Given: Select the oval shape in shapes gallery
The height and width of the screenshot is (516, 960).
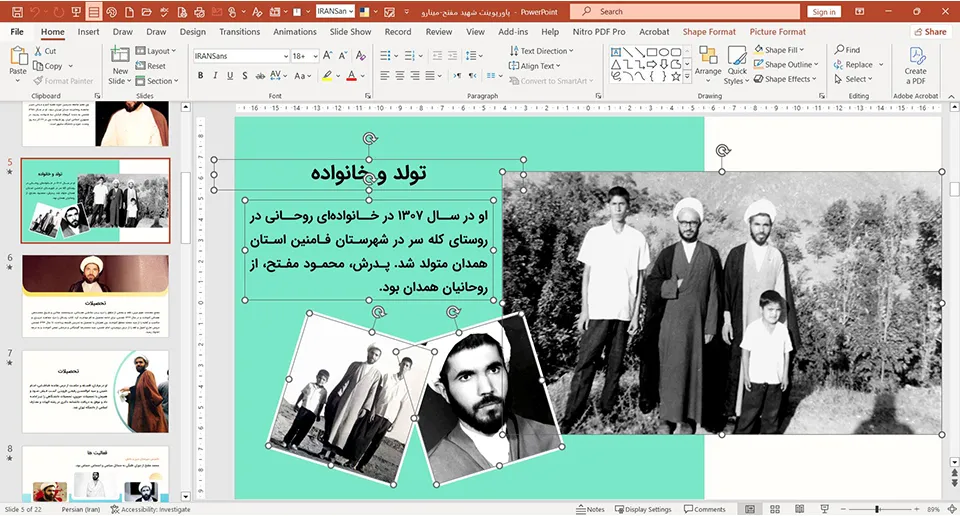Looking at the screenshot, I should (x=664, y=52).
